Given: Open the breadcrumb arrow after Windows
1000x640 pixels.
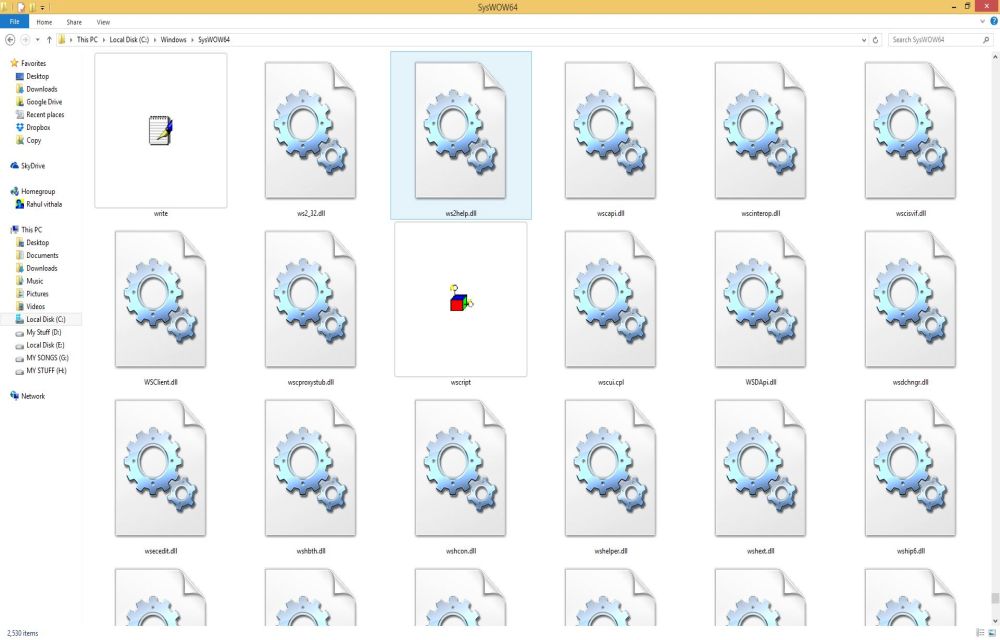Looking at the screenshot, I should pos(192,40).
